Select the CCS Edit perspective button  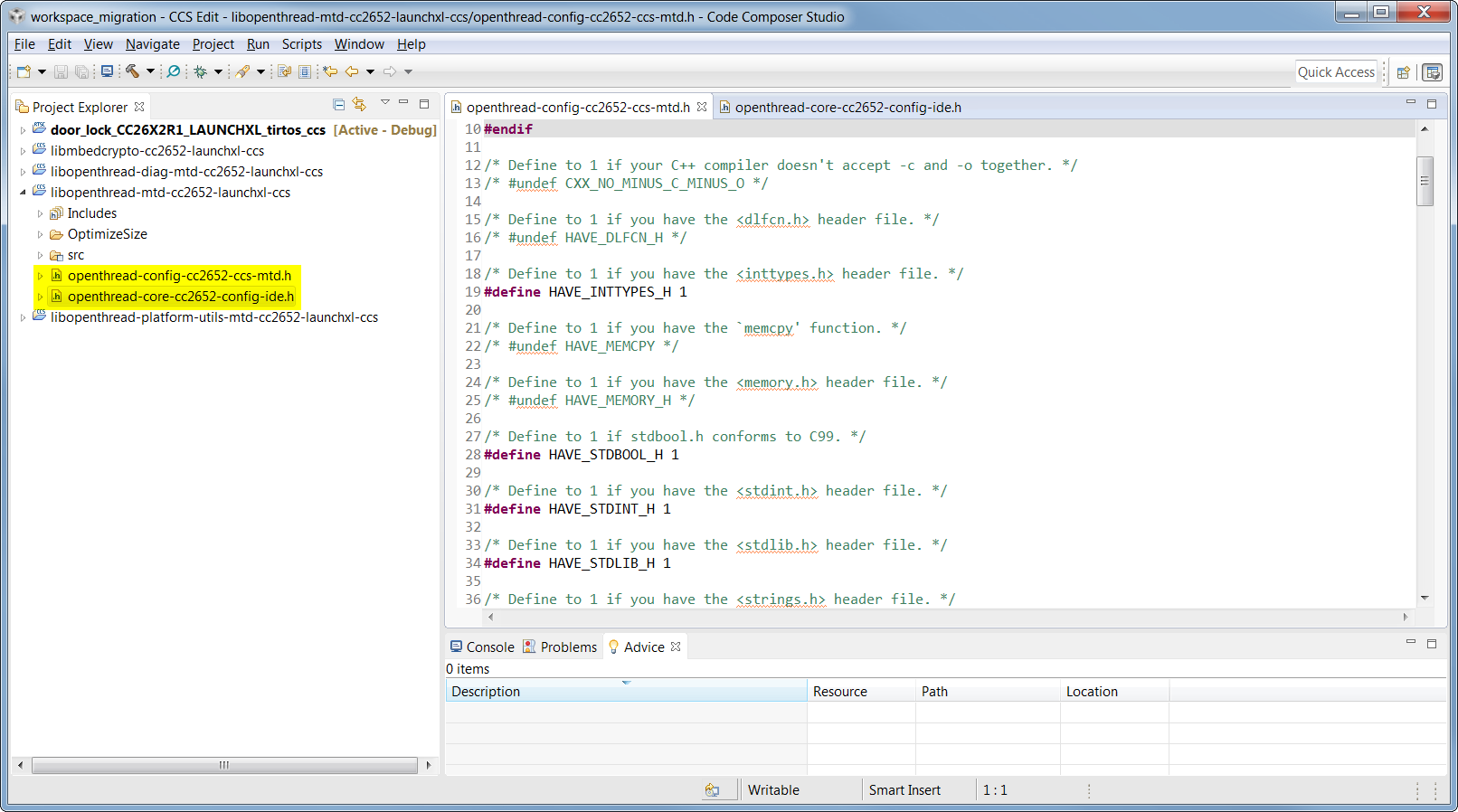(x=1433, y=72)
